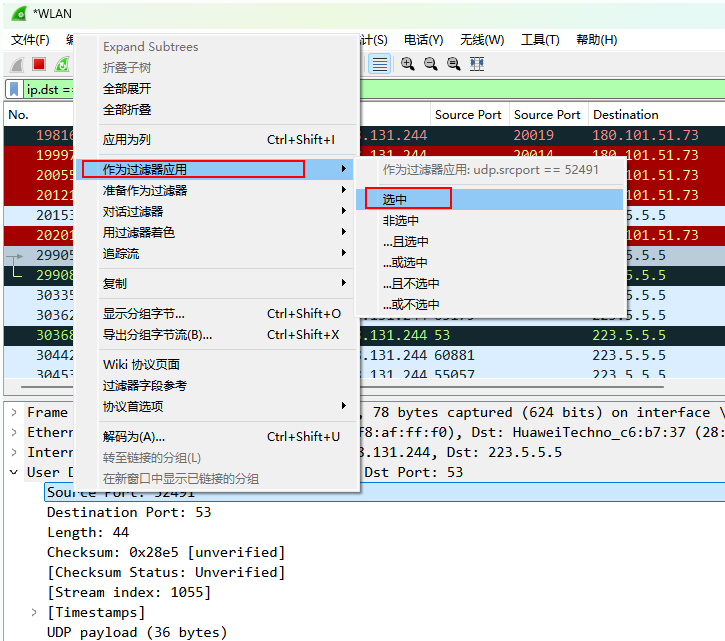Select 导出分组字节流(B)... entry
Image resolution: width=725 pixels, height=641 pixels.
(x=217, y=334)
